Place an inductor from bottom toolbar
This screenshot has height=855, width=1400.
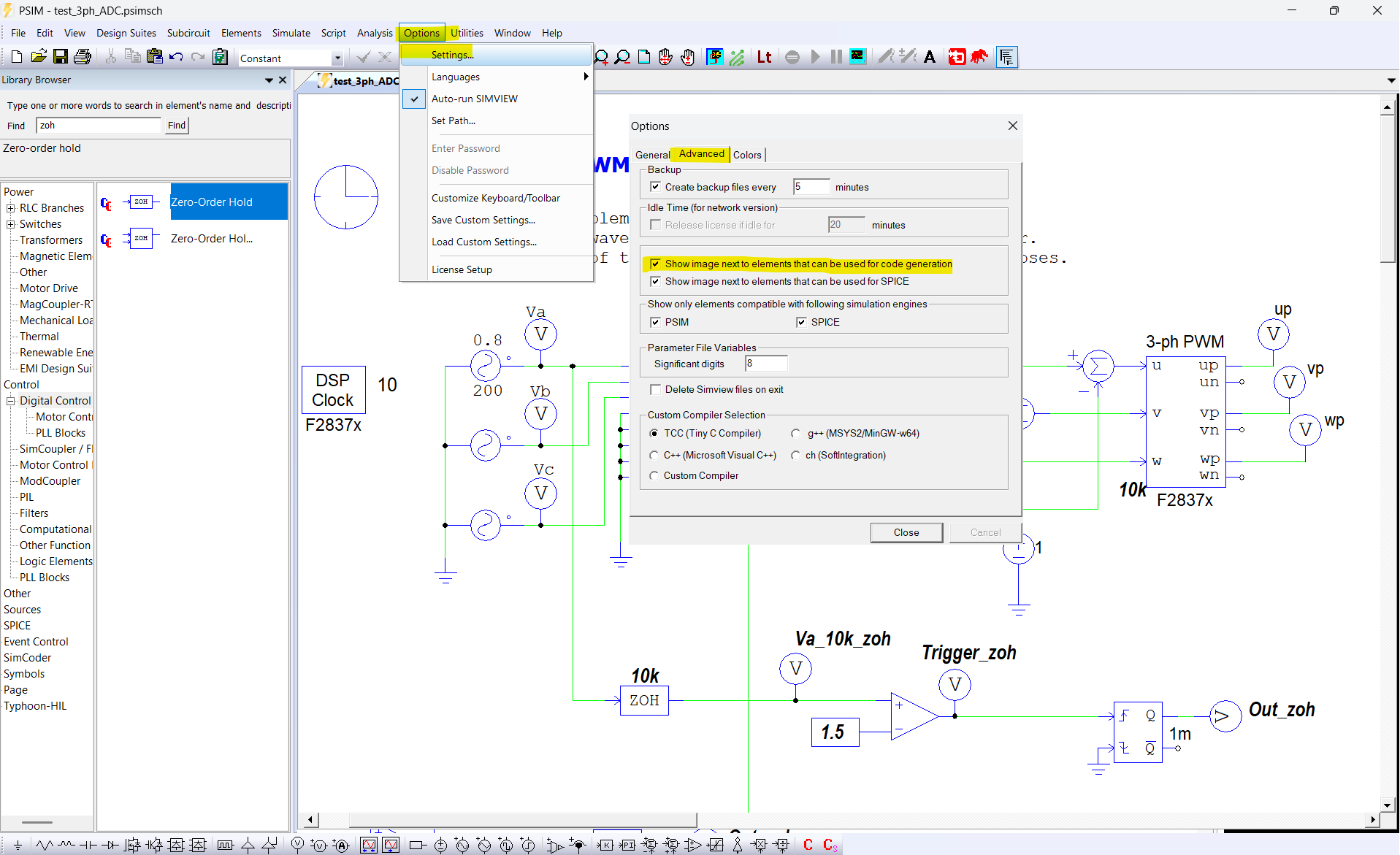point(66,846)
